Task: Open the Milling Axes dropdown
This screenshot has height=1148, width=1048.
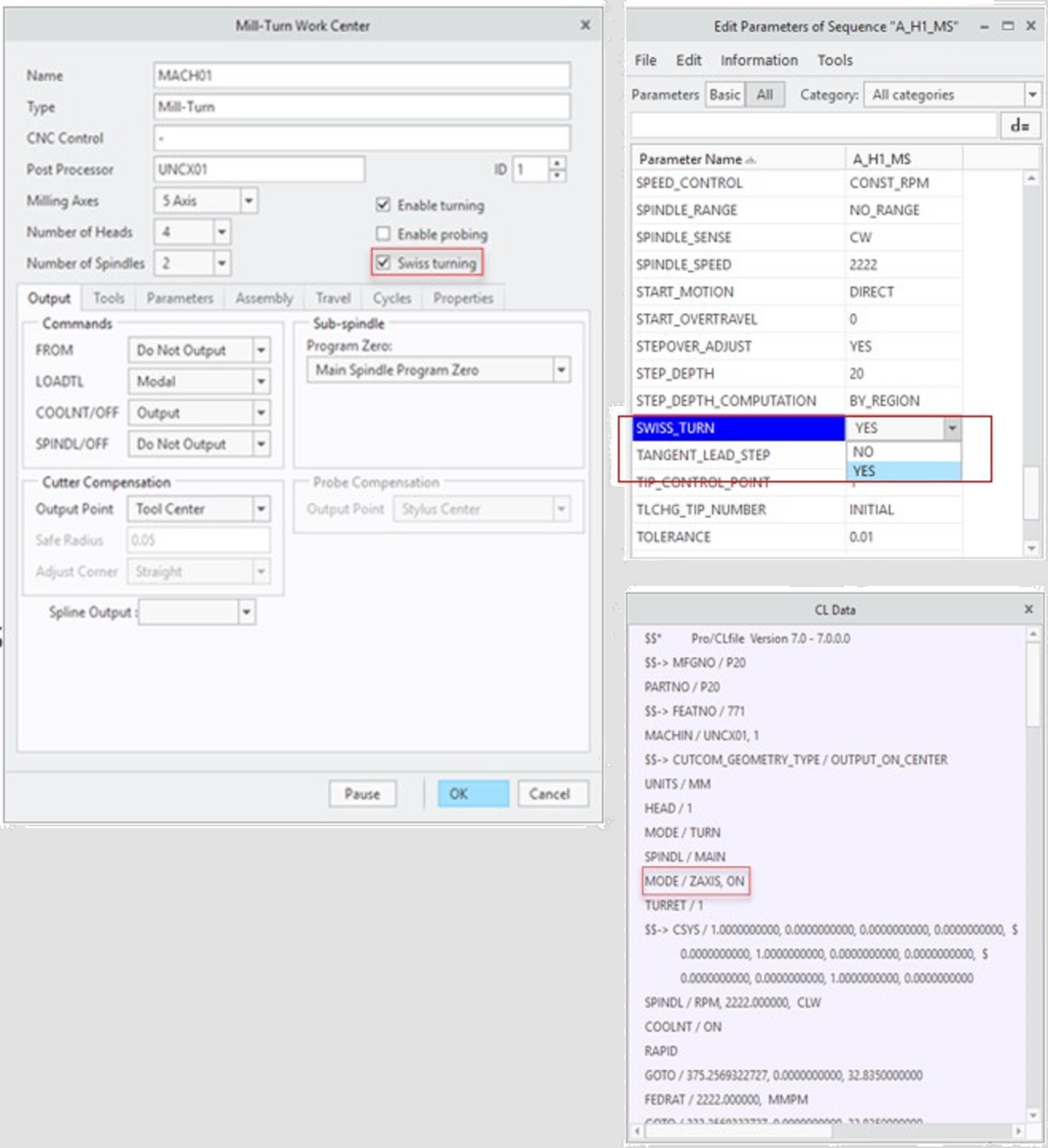Action: (x=248, y=201)
